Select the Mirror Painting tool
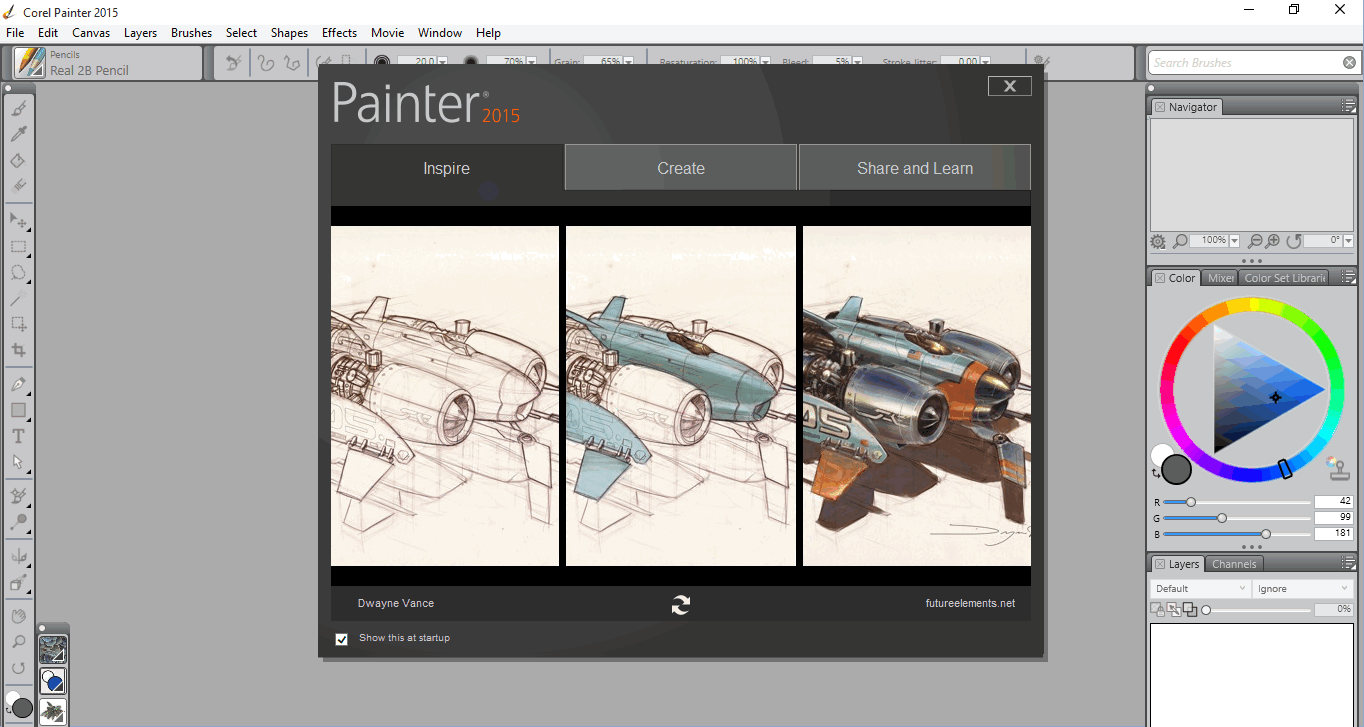This screenshot has width=1364, height=727. 18,556
